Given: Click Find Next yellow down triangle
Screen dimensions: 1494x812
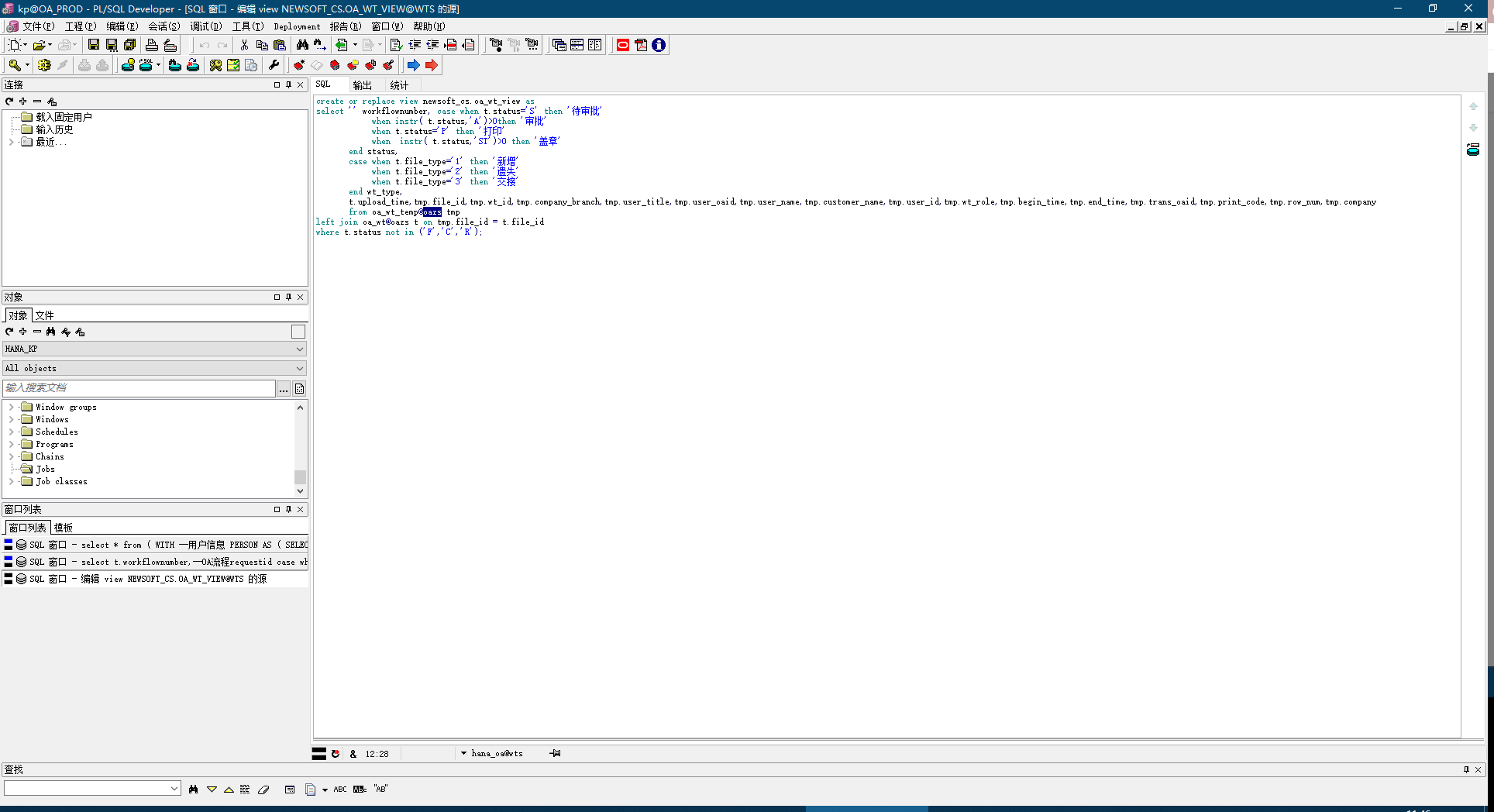Looking at the screenshot, I should 212,789.
